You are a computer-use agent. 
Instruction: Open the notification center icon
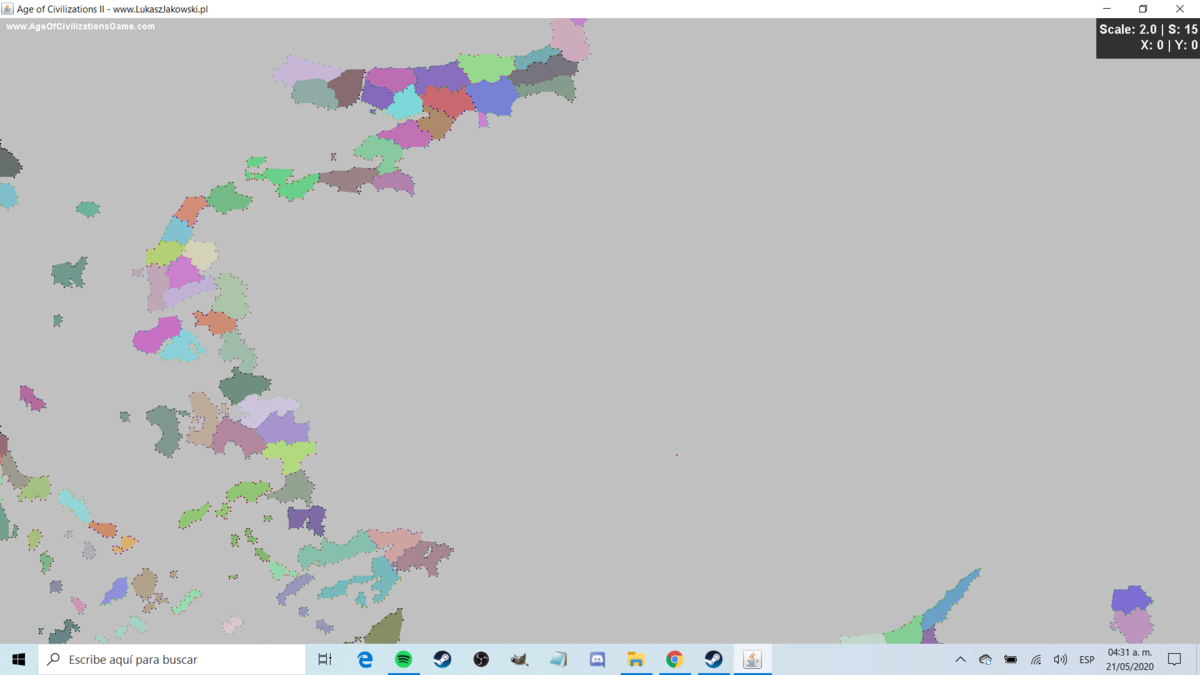[1175, 660]
